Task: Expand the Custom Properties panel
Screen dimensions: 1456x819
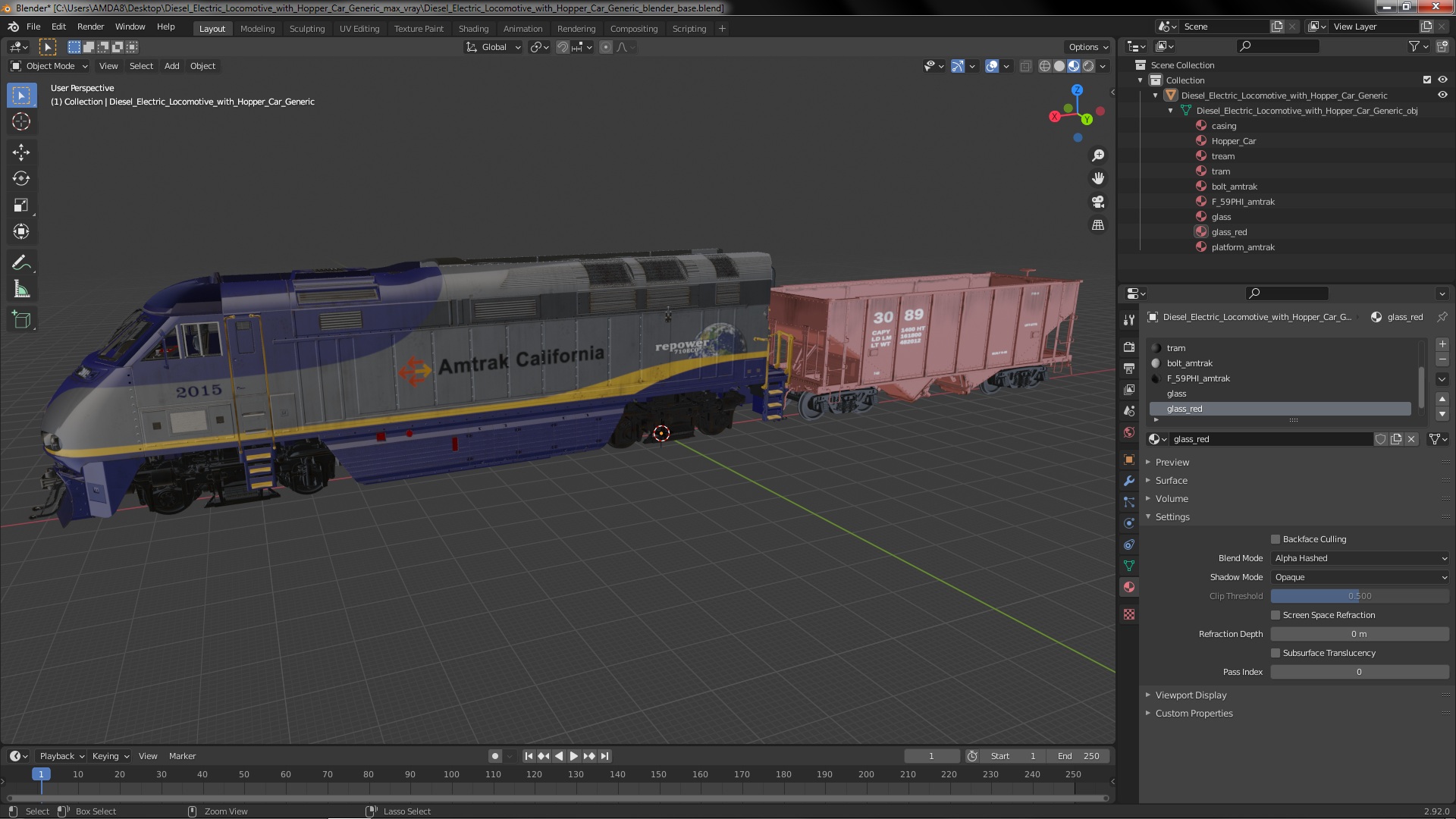Action: point(1194,713)
